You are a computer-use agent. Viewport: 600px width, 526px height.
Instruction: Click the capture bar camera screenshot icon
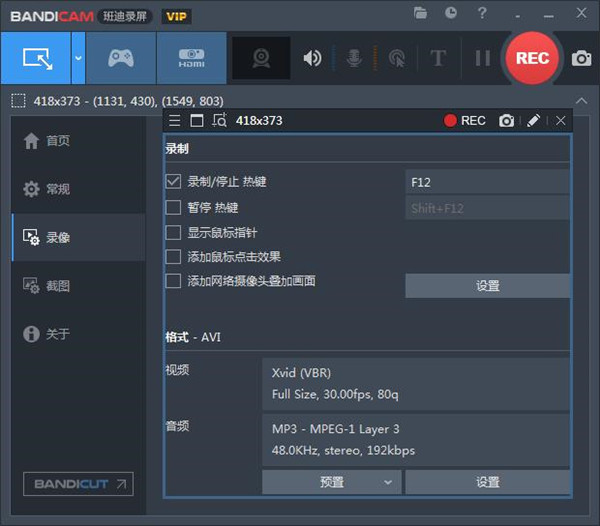pyautogui.click(x=506, y=121)
